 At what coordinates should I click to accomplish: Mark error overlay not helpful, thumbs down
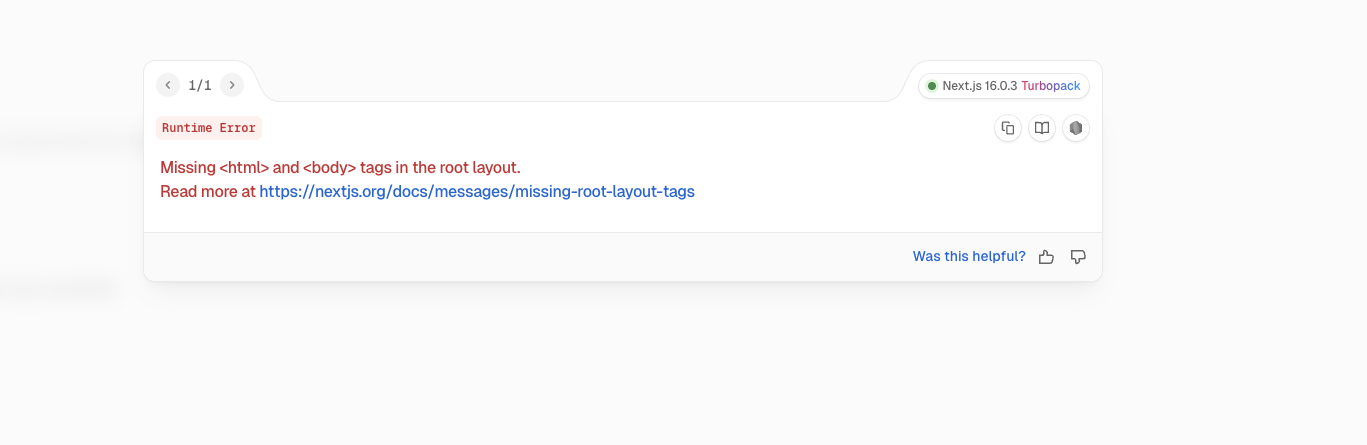(1078, 257)
